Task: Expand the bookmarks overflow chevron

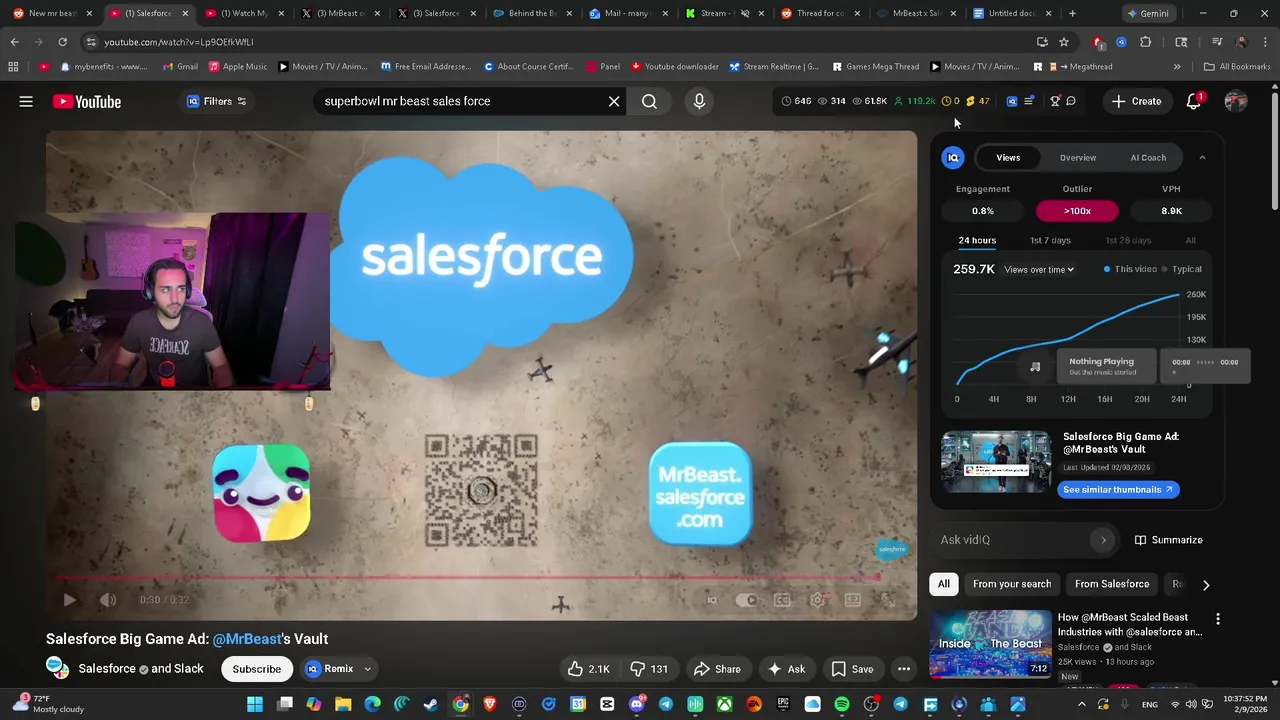Action: (x=1177, y=66)
